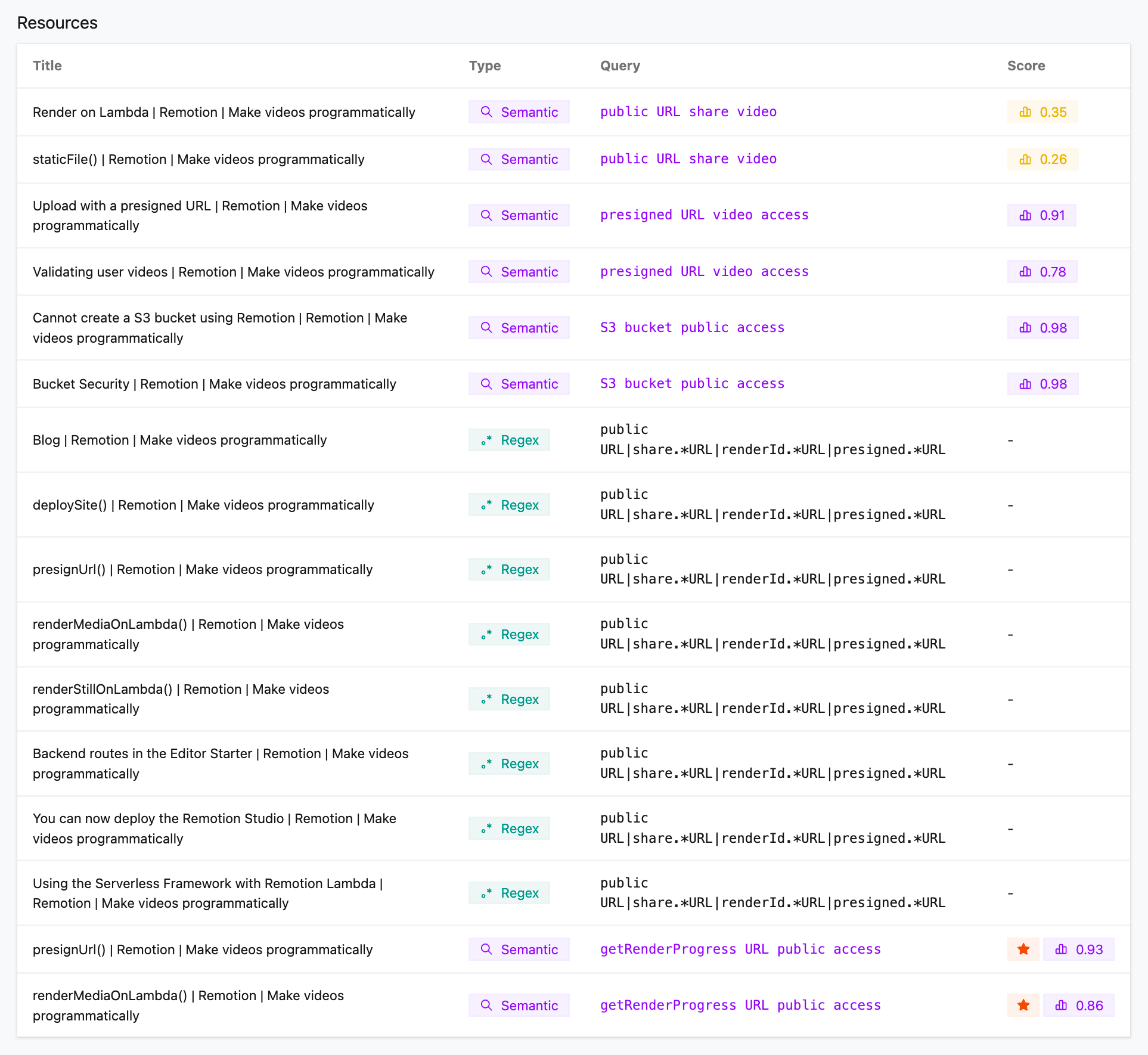
Task: Click the thumbs-up icon next to score 0.91
Action: click(1025, 215)
